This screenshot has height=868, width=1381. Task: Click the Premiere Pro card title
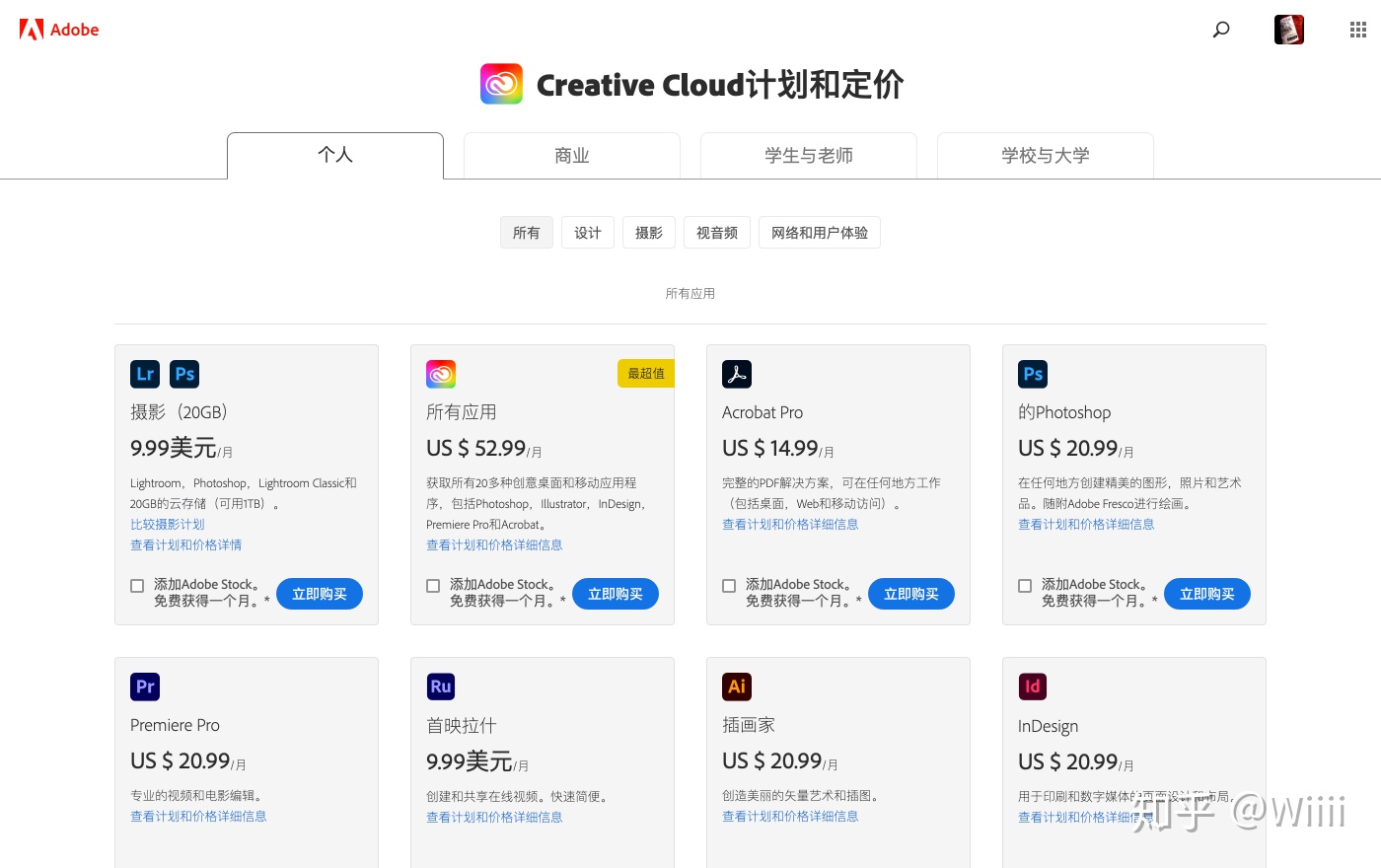(x=175, y=725)
